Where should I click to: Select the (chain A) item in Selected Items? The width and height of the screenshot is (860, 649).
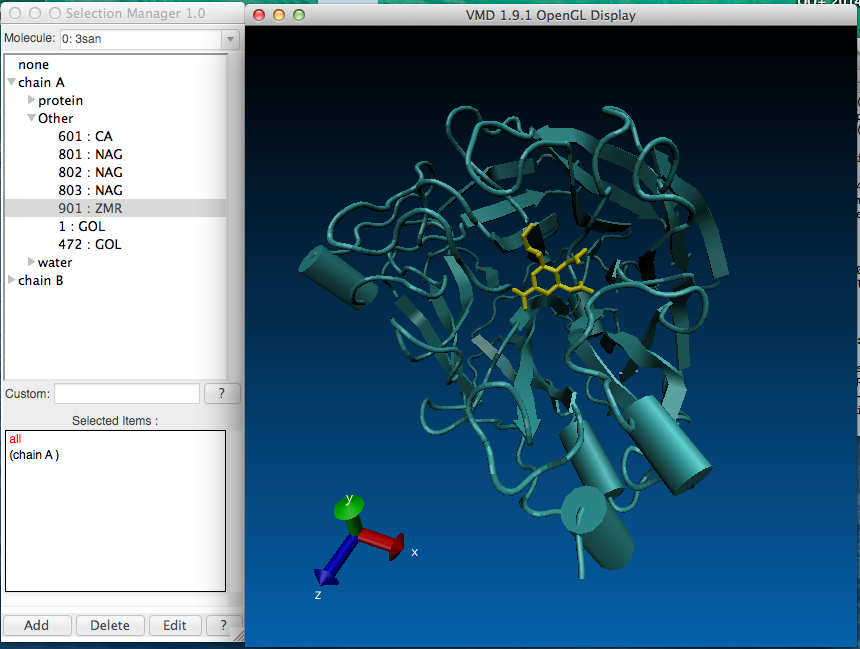point(34,455)
